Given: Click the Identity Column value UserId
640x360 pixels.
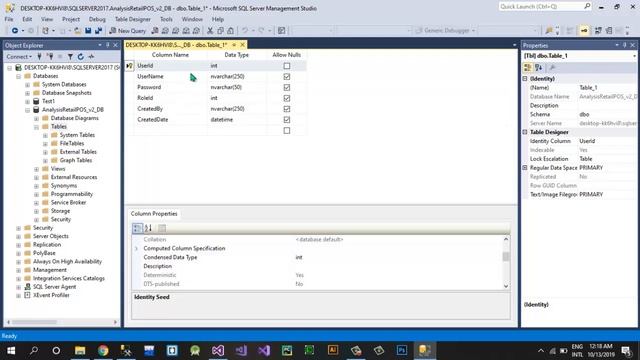Looking at the screenshot, I should 587,141.
